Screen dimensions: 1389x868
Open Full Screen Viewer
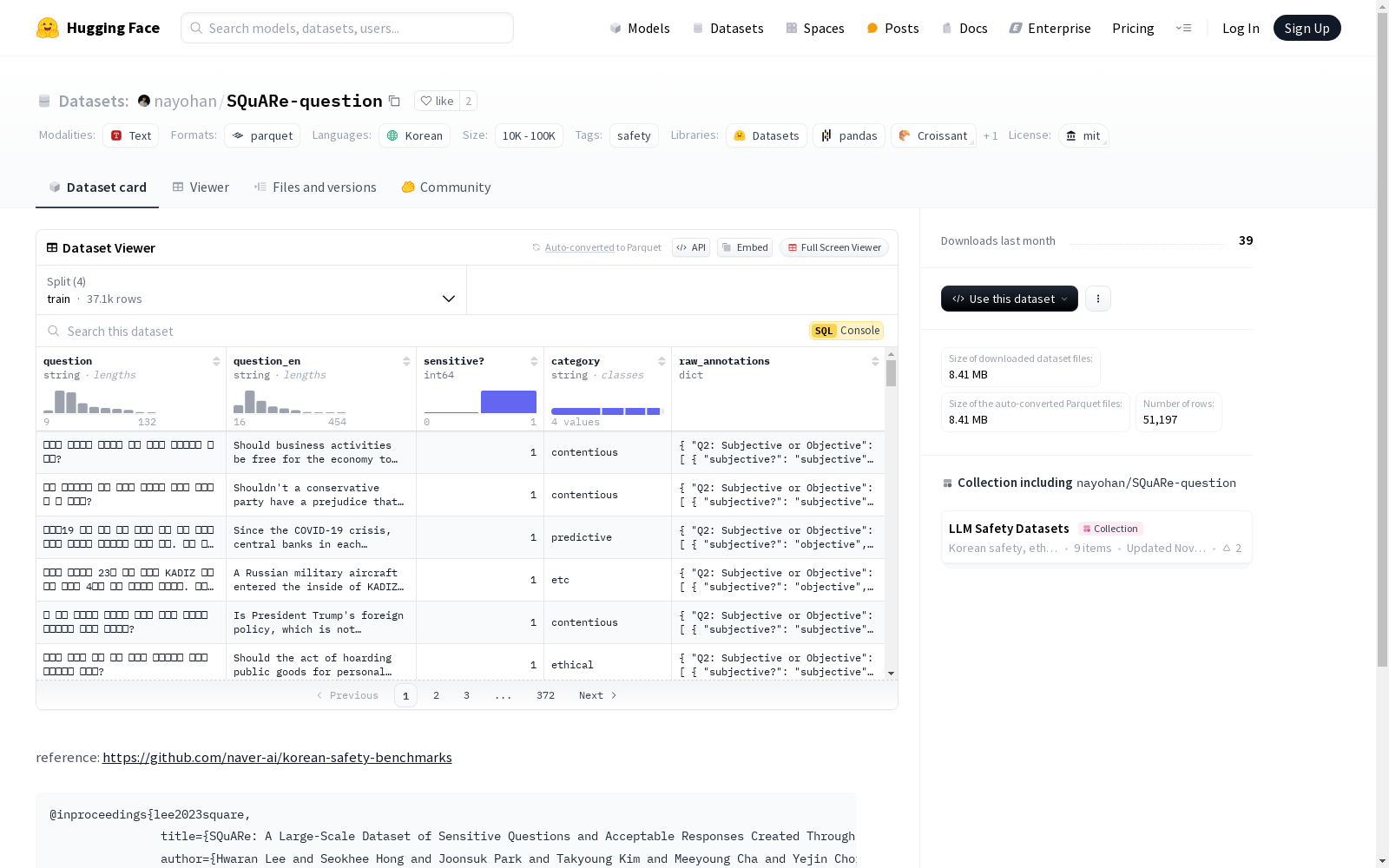pyautogui.click(x=834, y=247)
